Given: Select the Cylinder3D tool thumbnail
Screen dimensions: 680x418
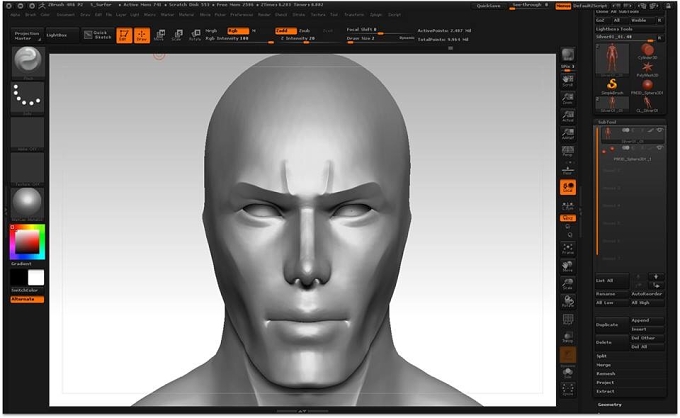Looking at the screenshot, I should point(647,51).
